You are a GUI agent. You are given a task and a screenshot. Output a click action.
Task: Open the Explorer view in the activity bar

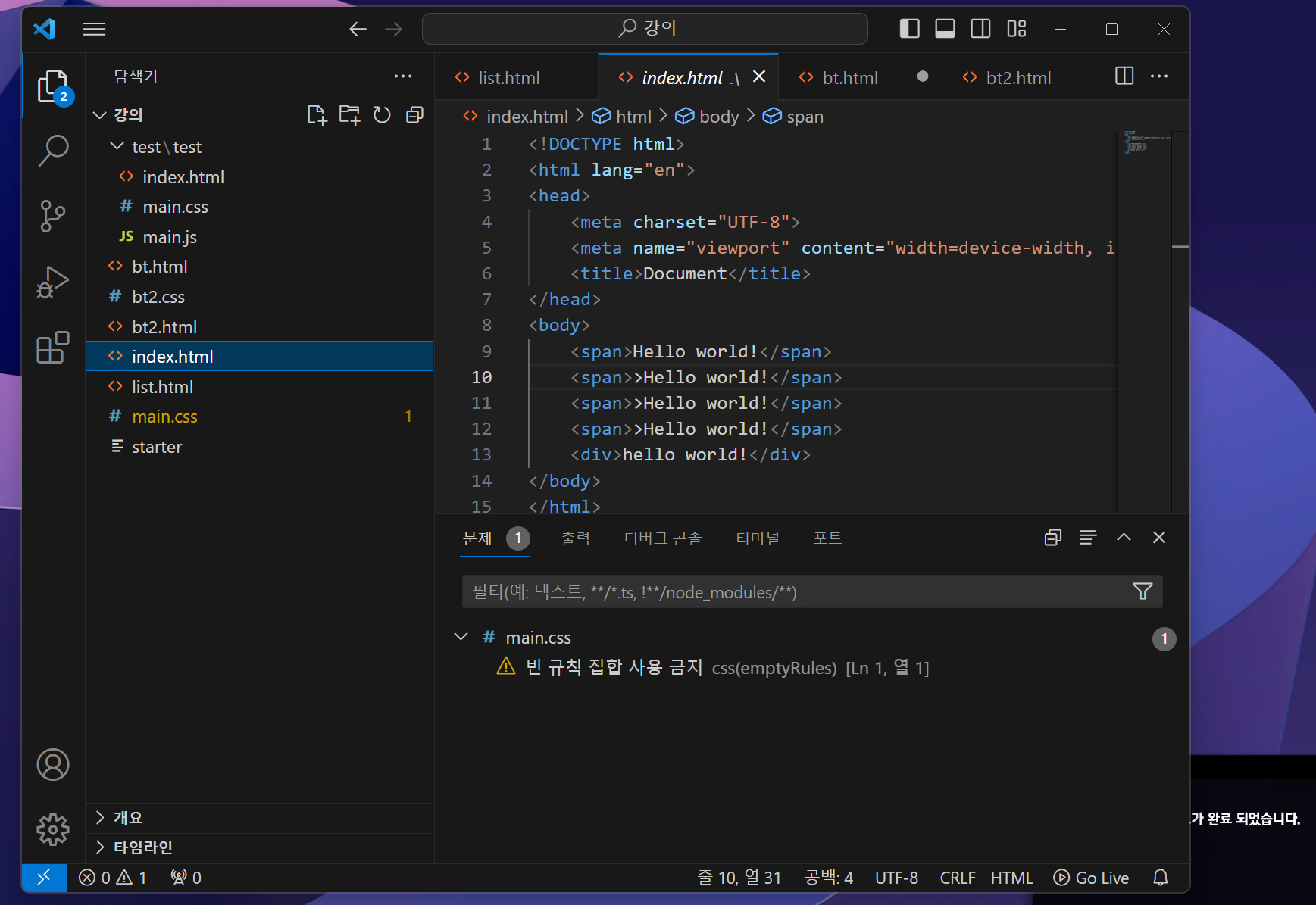(53, 86)
